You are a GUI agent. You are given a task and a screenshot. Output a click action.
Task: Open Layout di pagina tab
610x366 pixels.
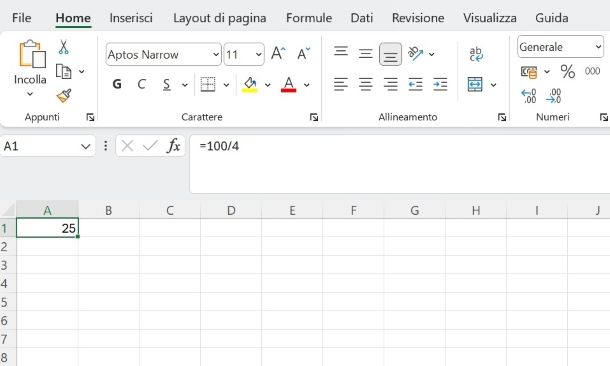point(220,18)
